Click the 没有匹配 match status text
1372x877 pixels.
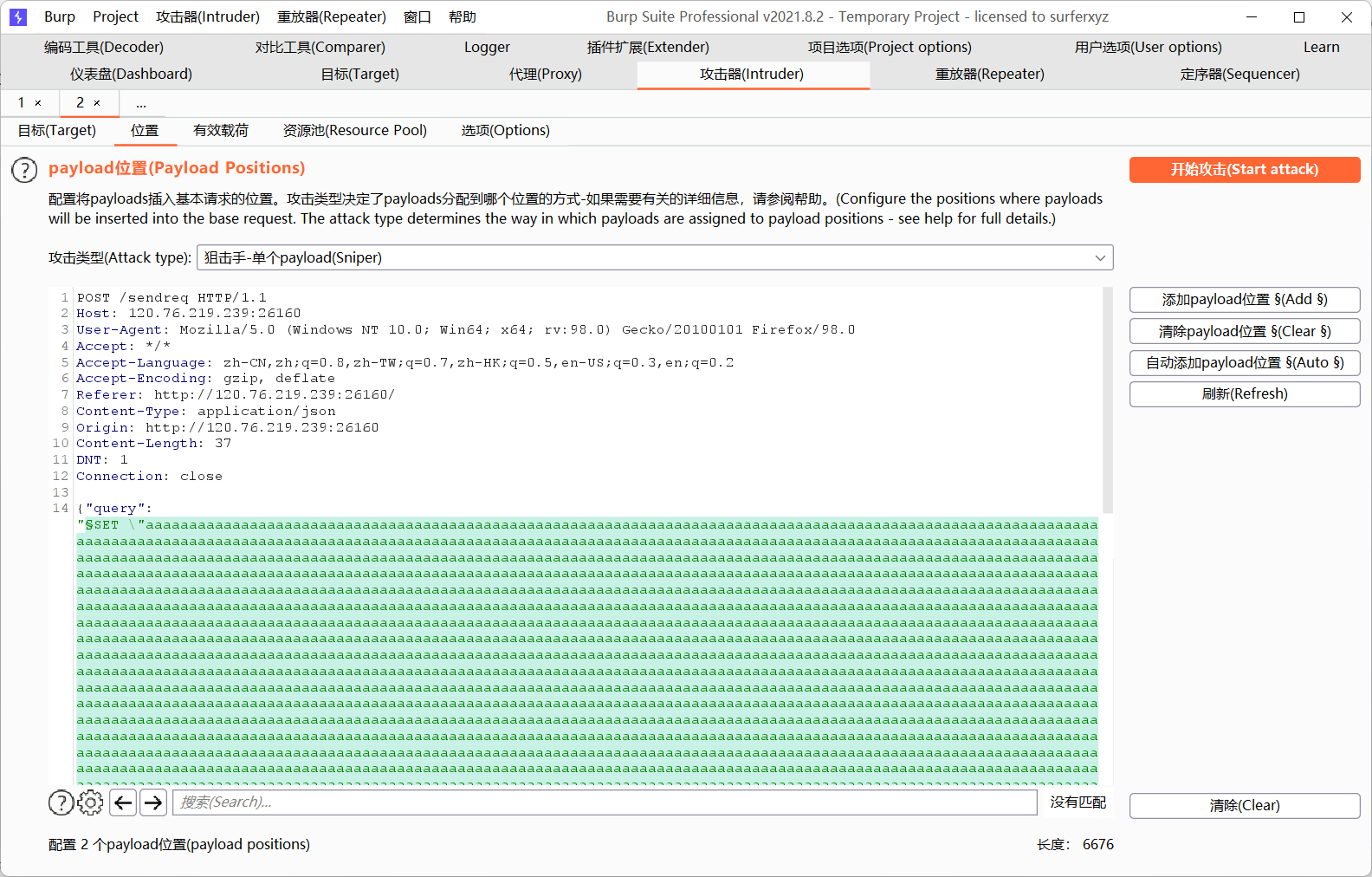click(x=1078, y=802)
